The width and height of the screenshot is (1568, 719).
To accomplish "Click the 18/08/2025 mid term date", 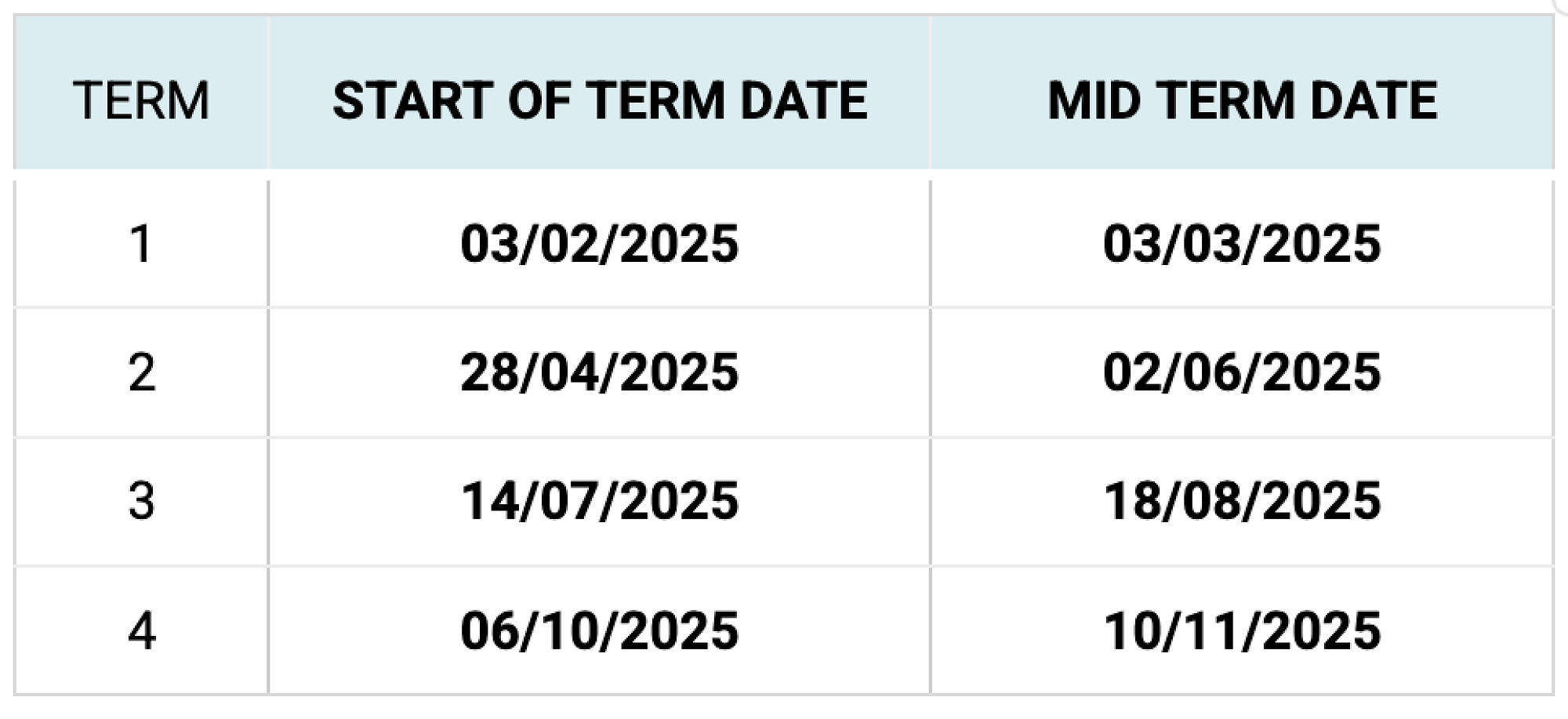I will 1243,501.
